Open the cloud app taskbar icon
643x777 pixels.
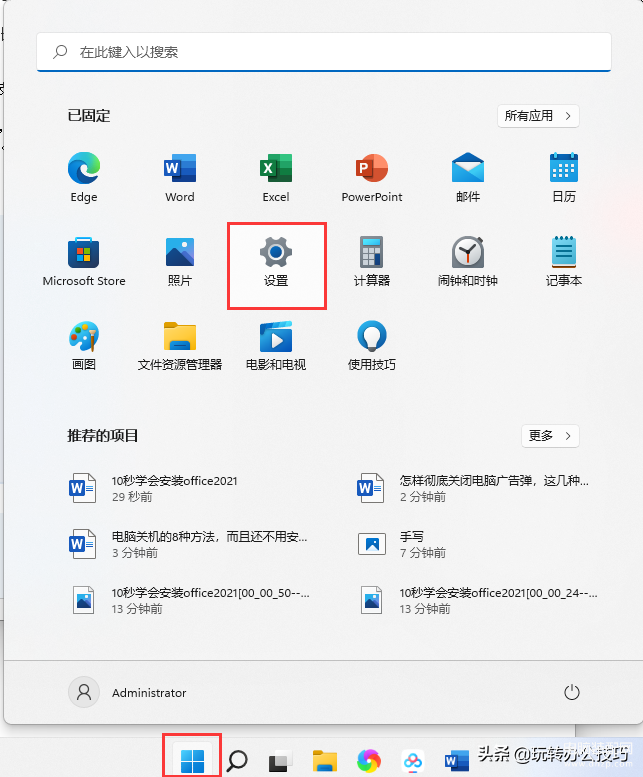pyautogui.click(x=413, y=761)
